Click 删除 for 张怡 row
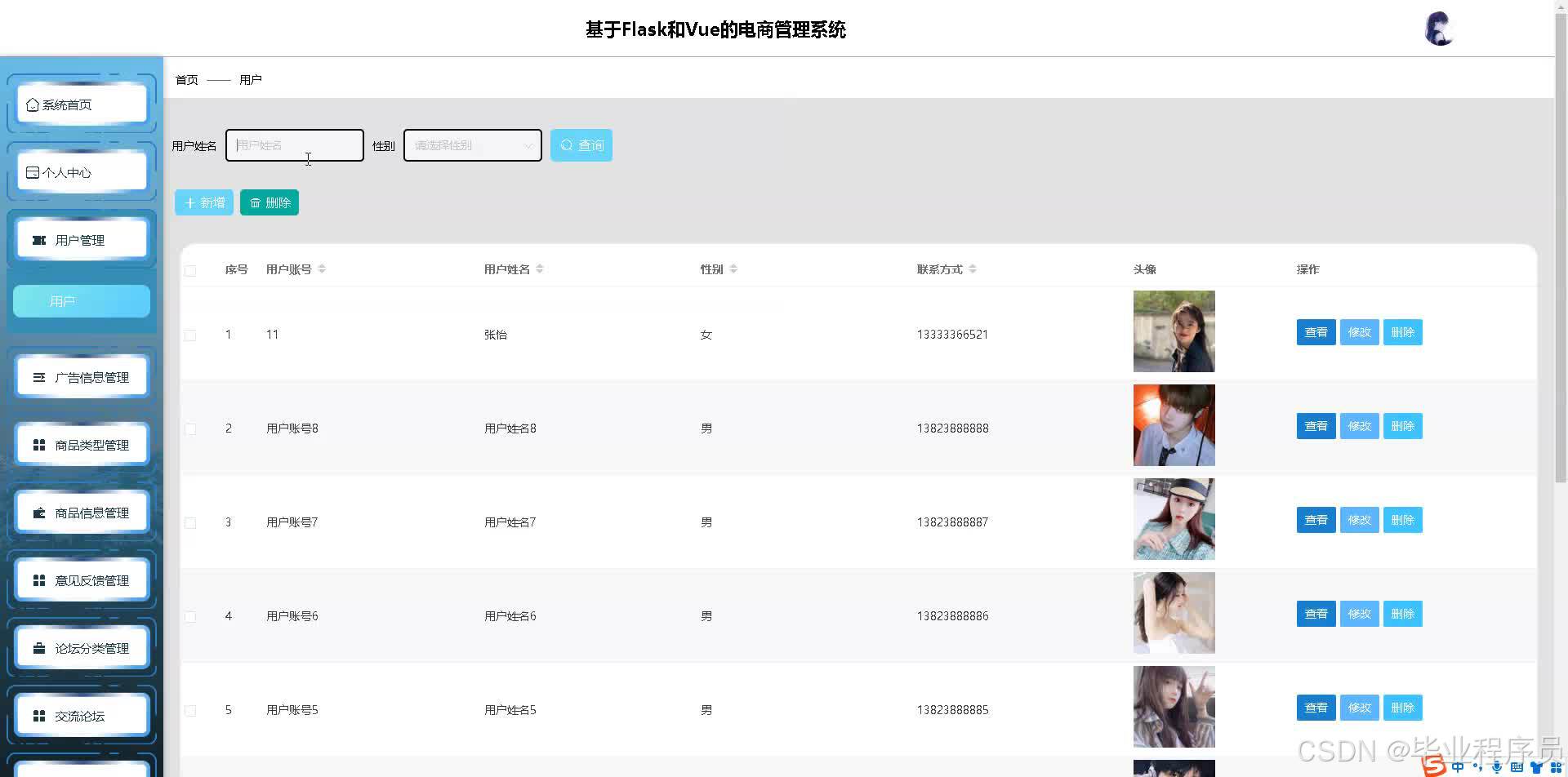Viewport: 1568px width, 777px height. coord(1402,332)
